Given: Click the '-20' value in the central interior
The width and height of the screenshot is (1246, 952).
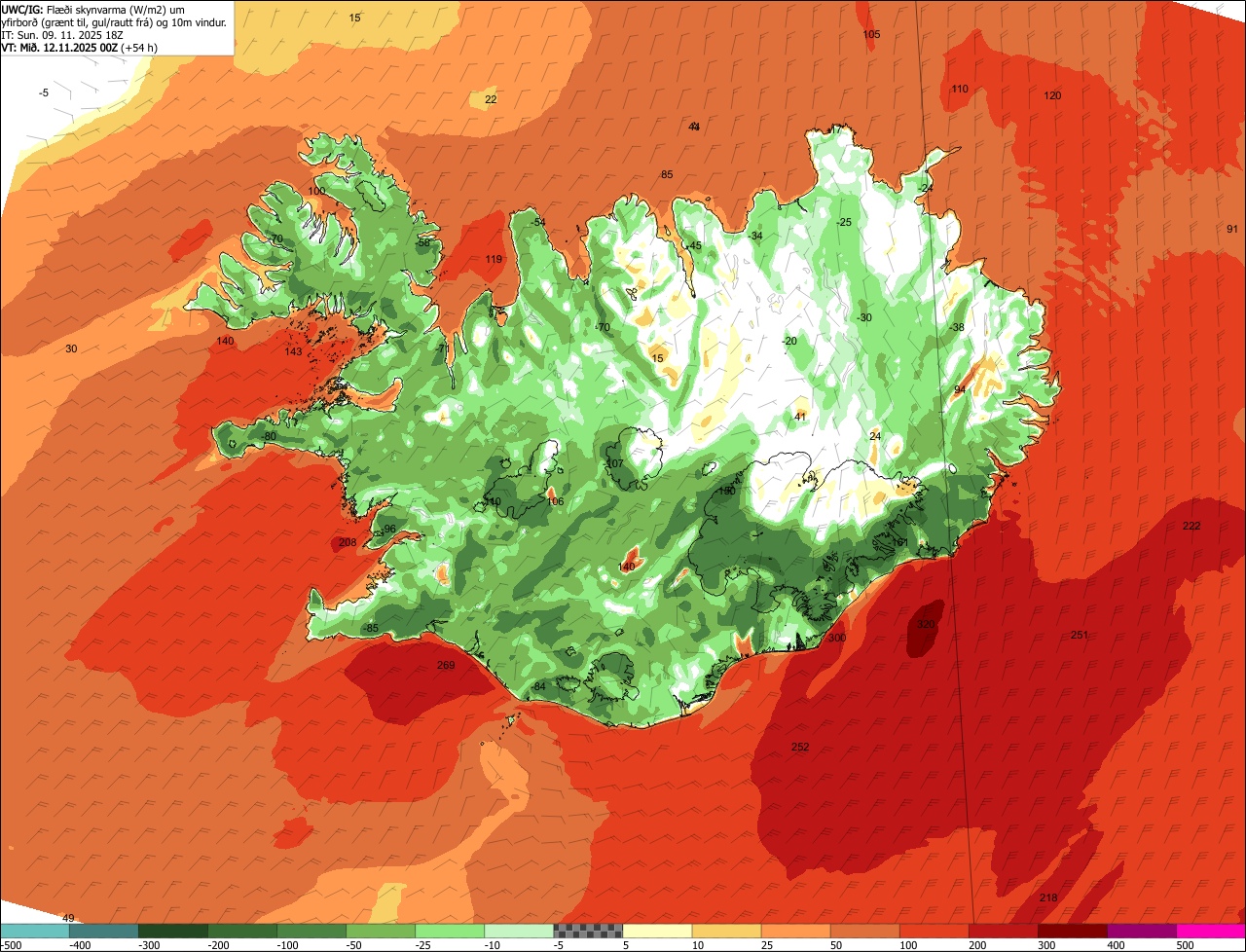Looking at the screenshot, I should point(788,342).
